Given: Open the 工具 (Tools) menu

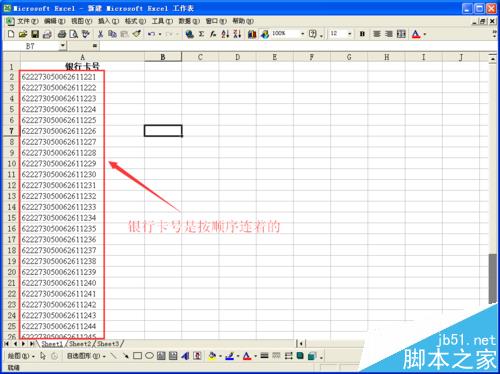Looking at the screenshot, I should pyautogui.click(x=162, y=21).
